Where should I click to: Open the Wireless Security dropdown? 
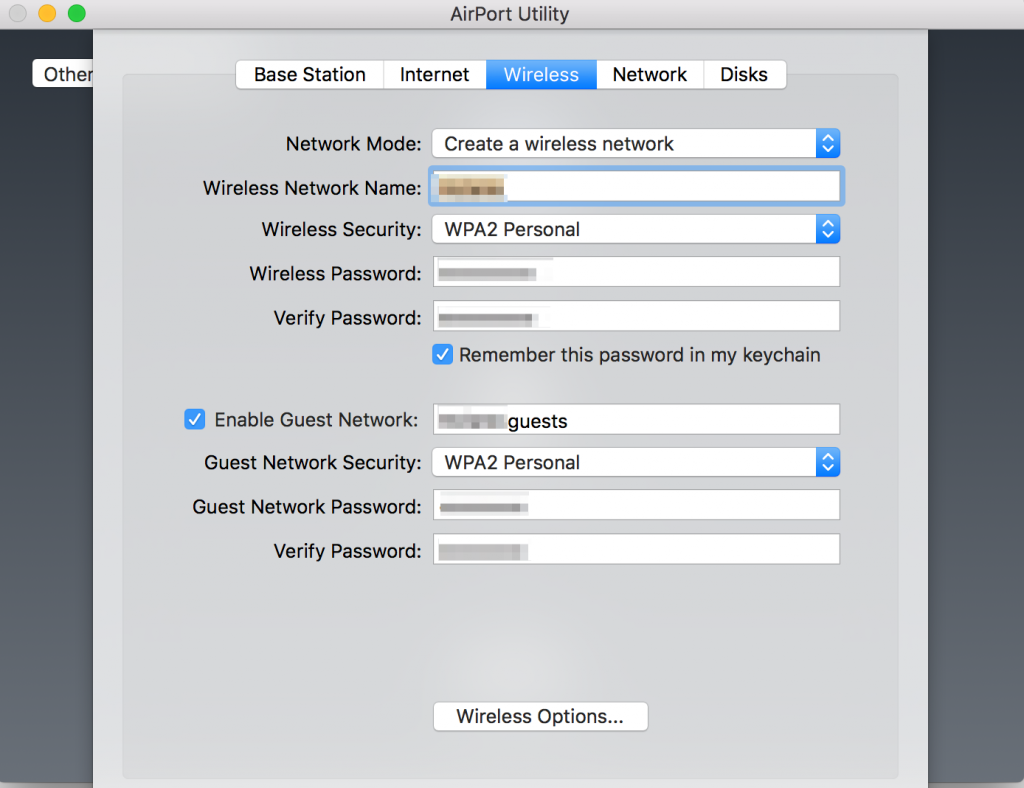click(x=635, y=229)
